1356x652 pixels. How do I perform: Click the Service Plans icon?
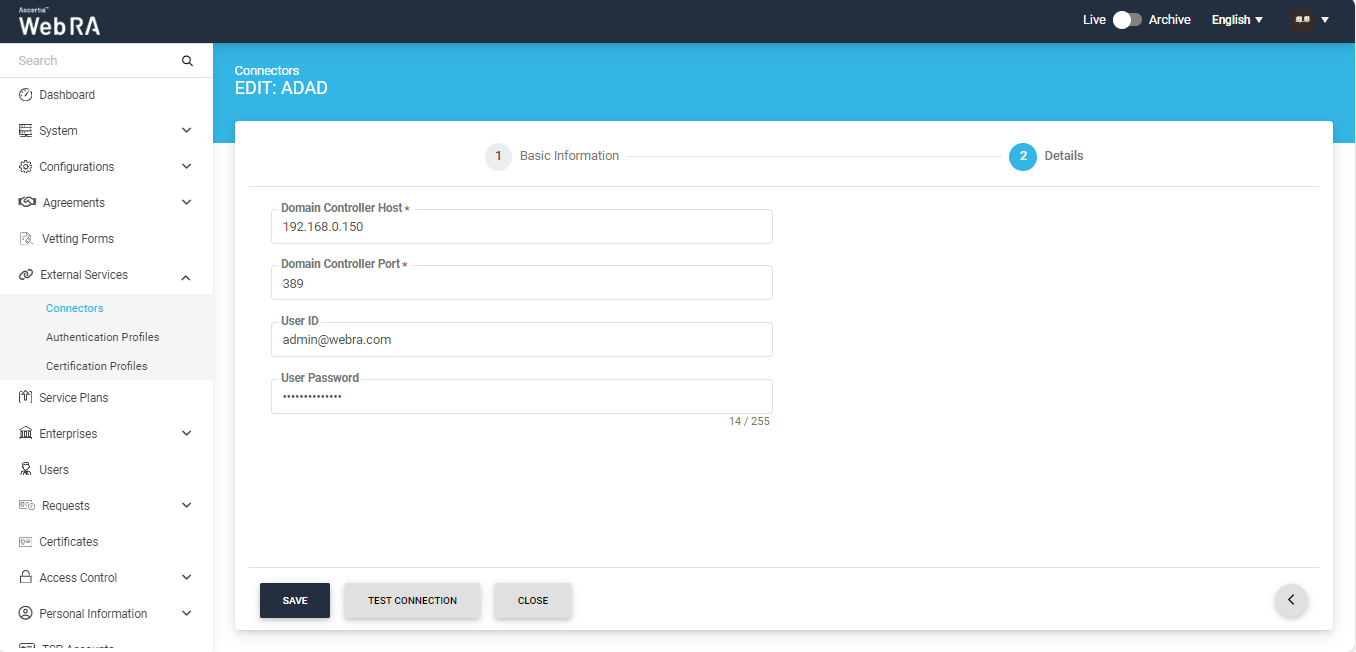(26, 398)
